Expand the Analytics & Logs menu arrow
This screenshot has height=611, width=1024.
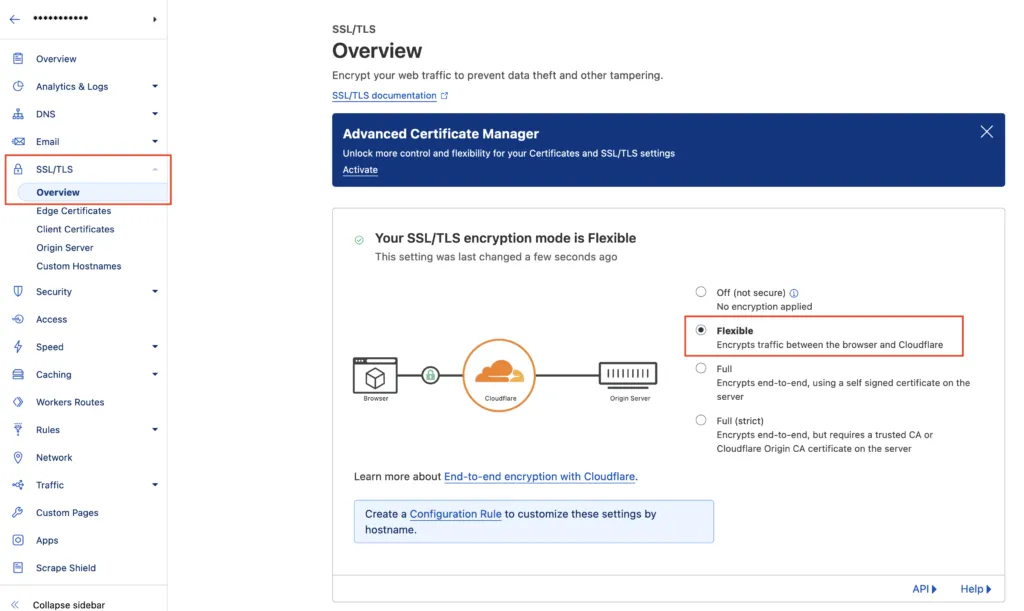[155, 87]
